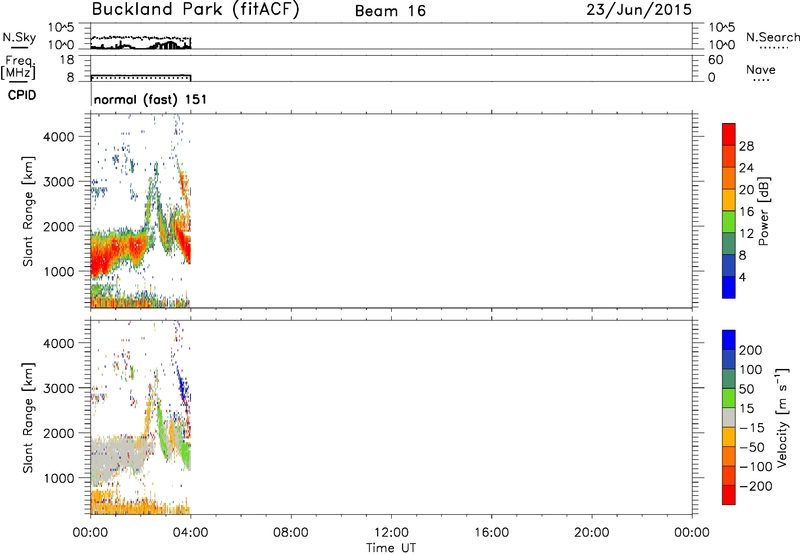
Task: Click the '18' frequency axis value
Action: click(67, 60)
